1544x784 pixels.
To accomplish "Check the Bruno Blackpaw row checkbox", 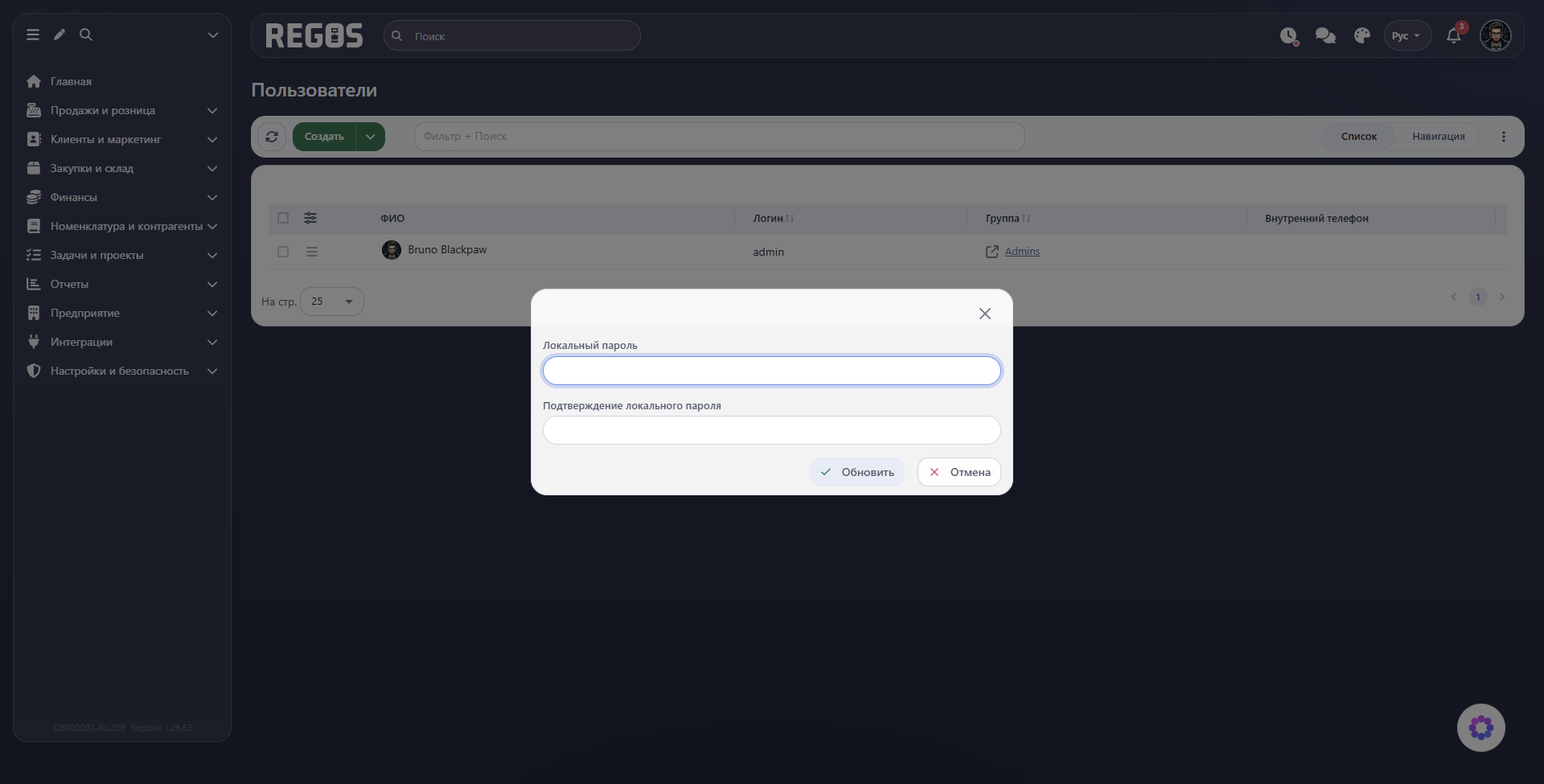I will [283, 252].
